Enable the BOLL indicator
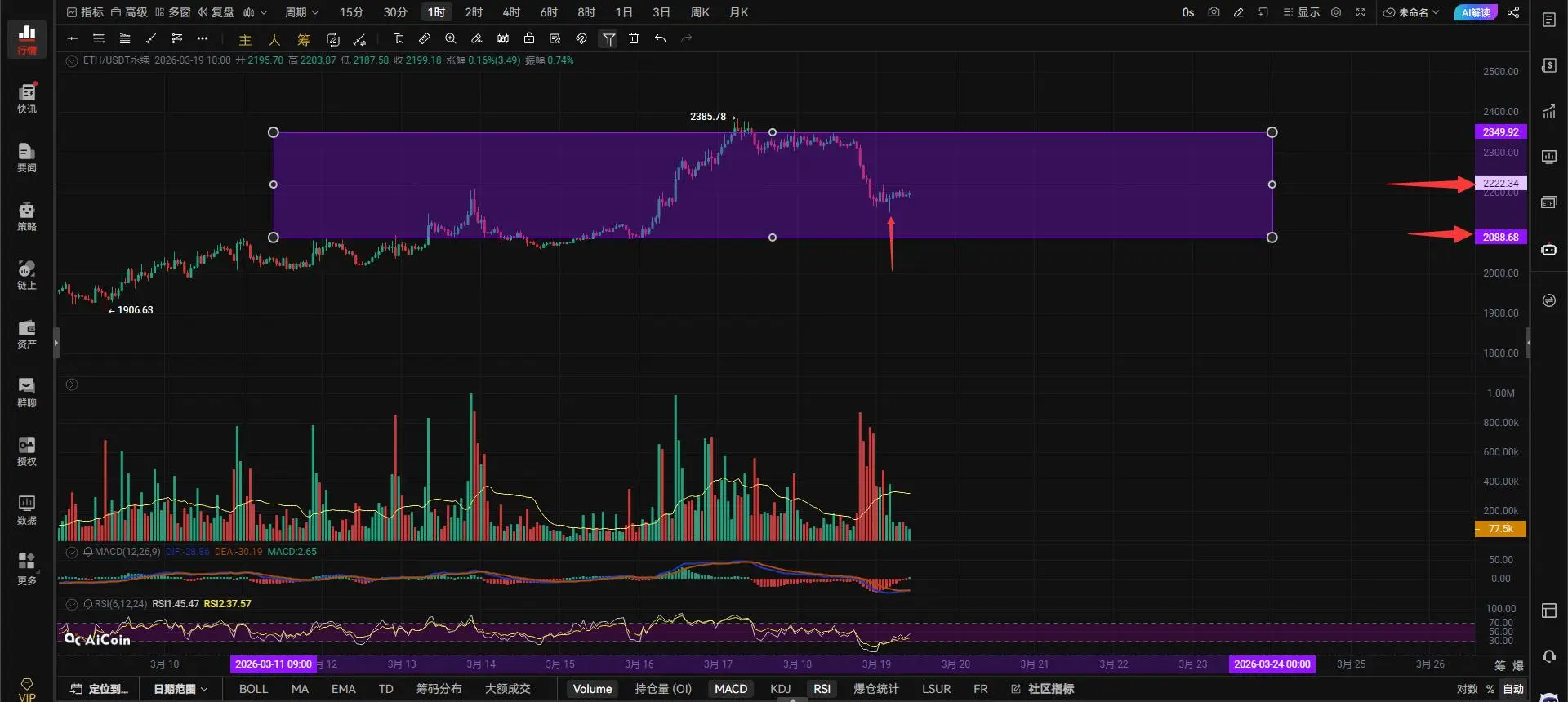The width and height of the screenshot is (1568, 702). [253, 689]
